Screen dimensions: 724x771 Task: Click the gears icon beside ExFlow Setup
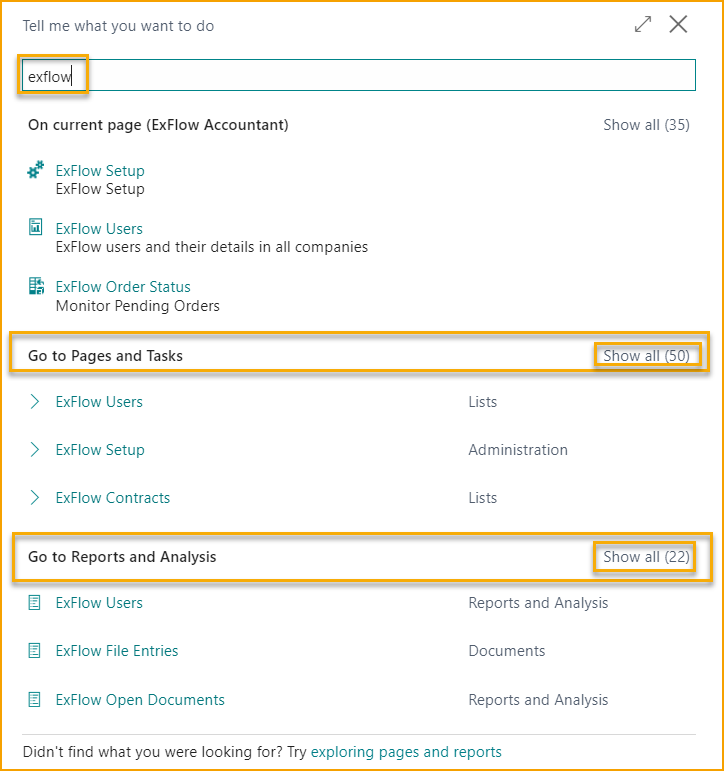click(x=35, y=170)
